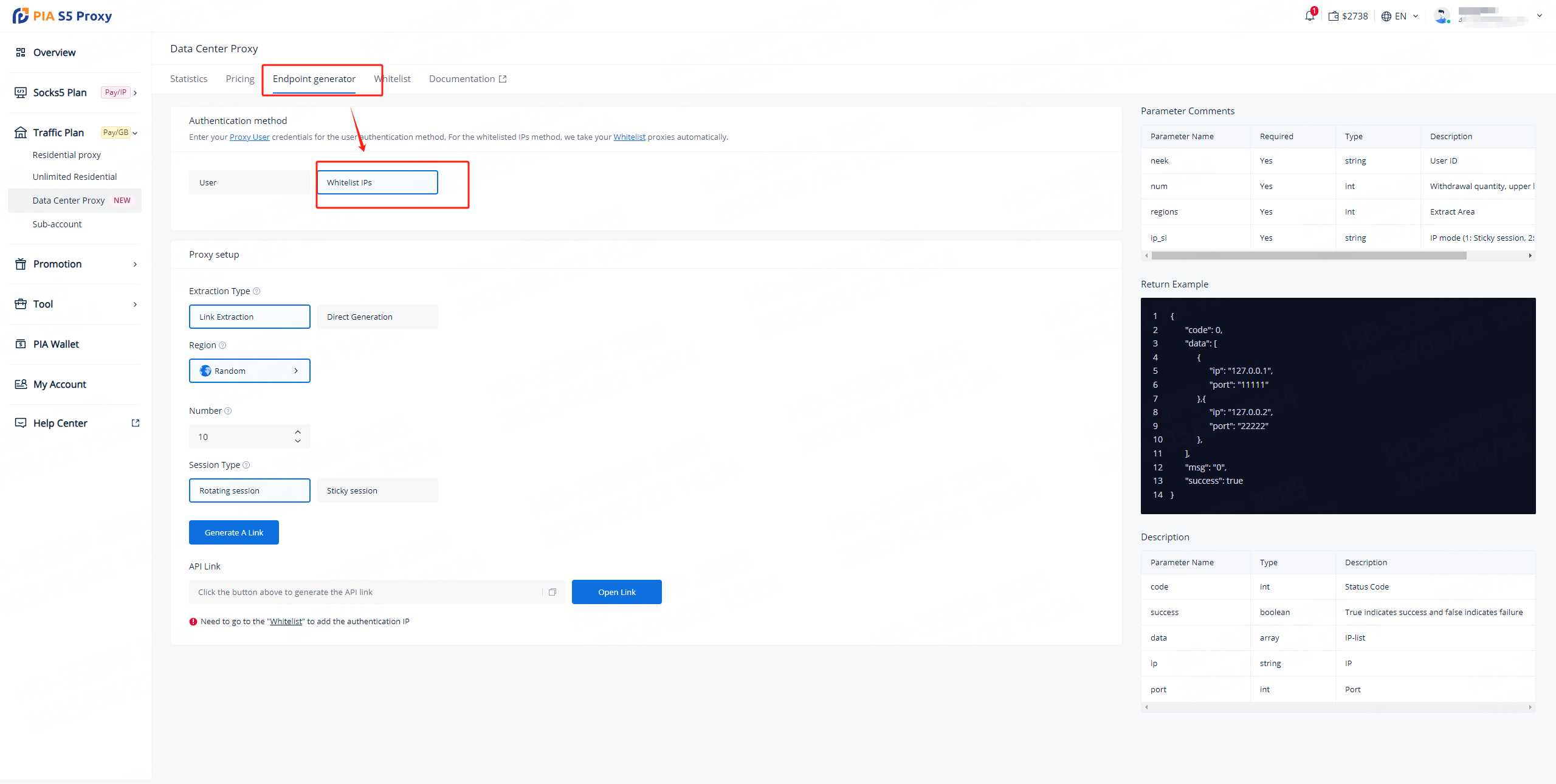The width and height of the screenshot is (1556, 784).
Task: Click the notification bell icon
Action: pos(1309,16)
